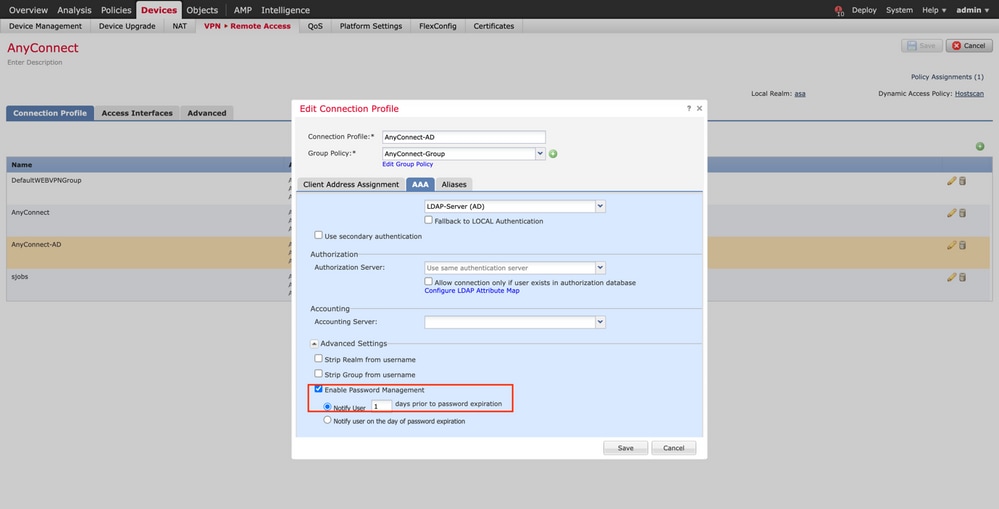The height and width of the screenshot is (509, 999).
Task: Open the NAT submenu
Action: click(x=180, y=26)
